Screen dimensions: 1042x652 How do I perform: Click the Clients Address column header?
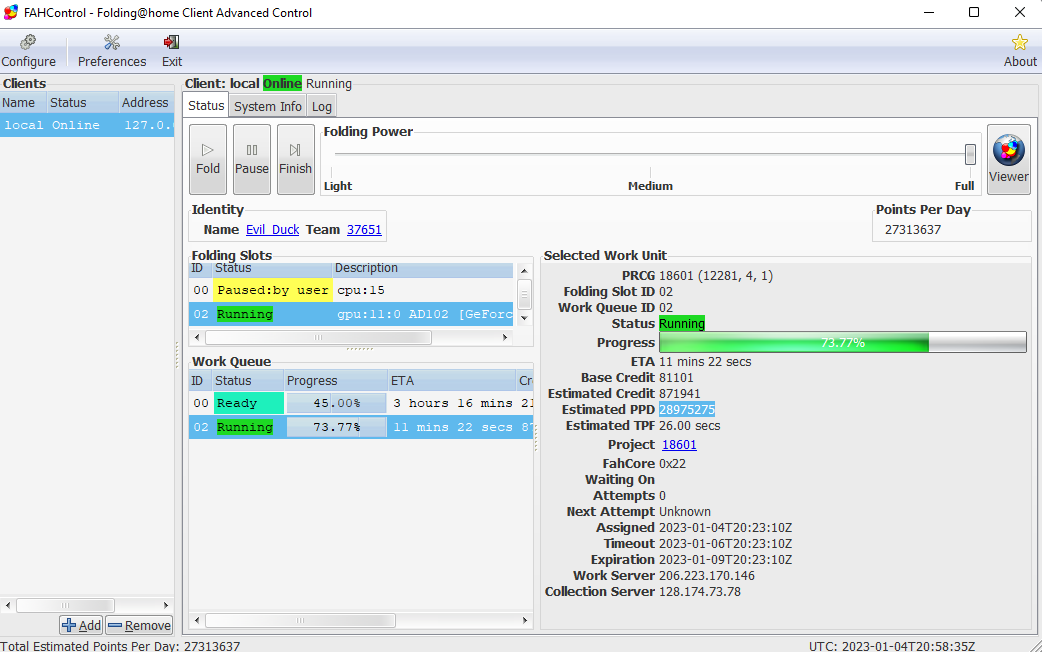click(x=146, y=102)
